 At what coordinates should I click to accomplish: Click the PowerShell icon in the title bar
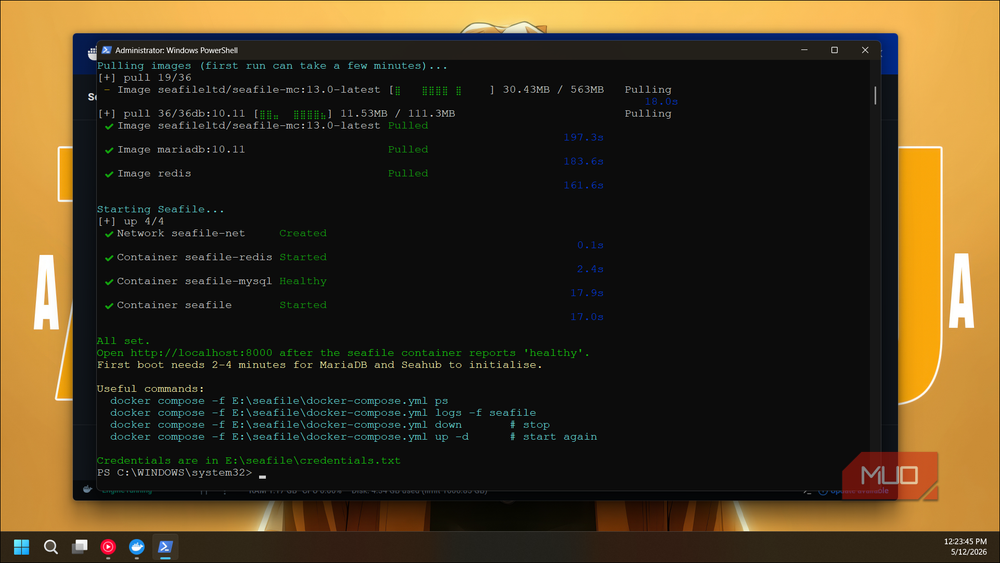[x=107, y=50]
